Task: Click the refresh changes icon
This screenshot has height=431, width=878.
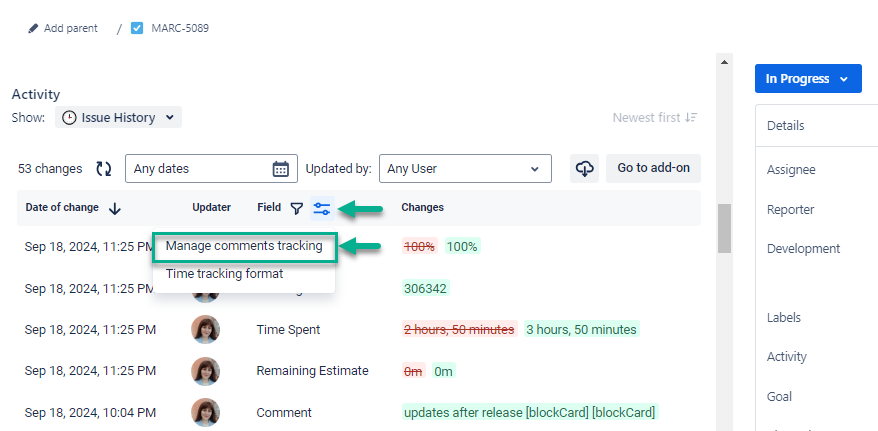Action: (104, 168)
